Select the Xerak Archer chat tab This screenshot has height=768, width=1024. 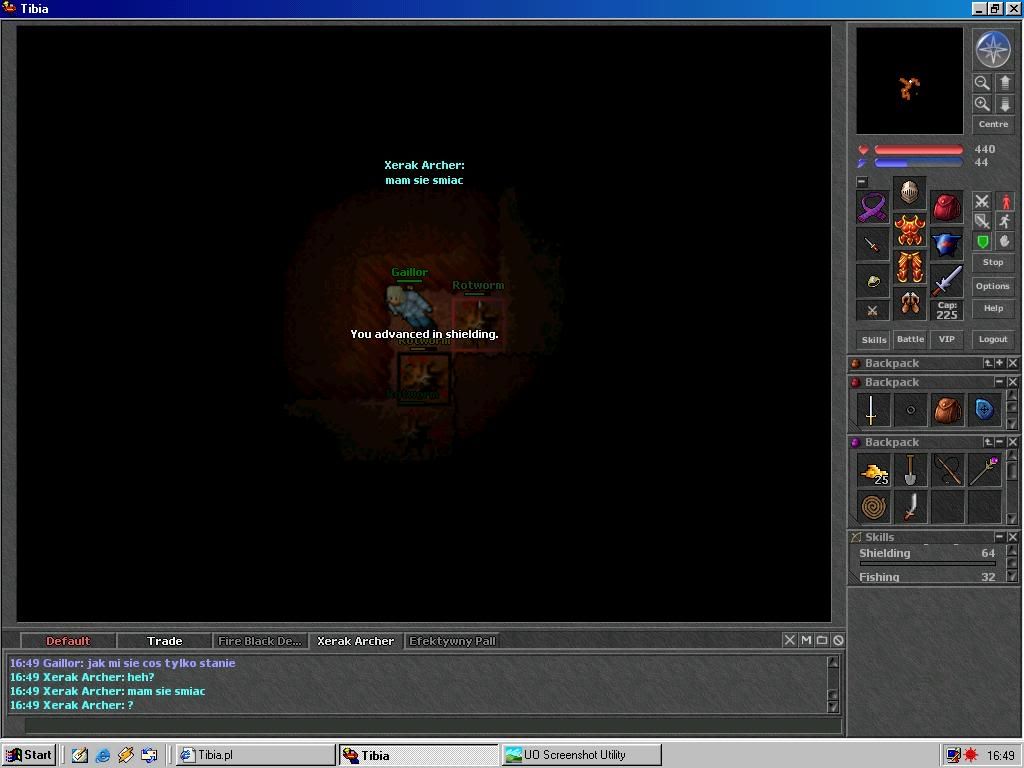[355, 641]
